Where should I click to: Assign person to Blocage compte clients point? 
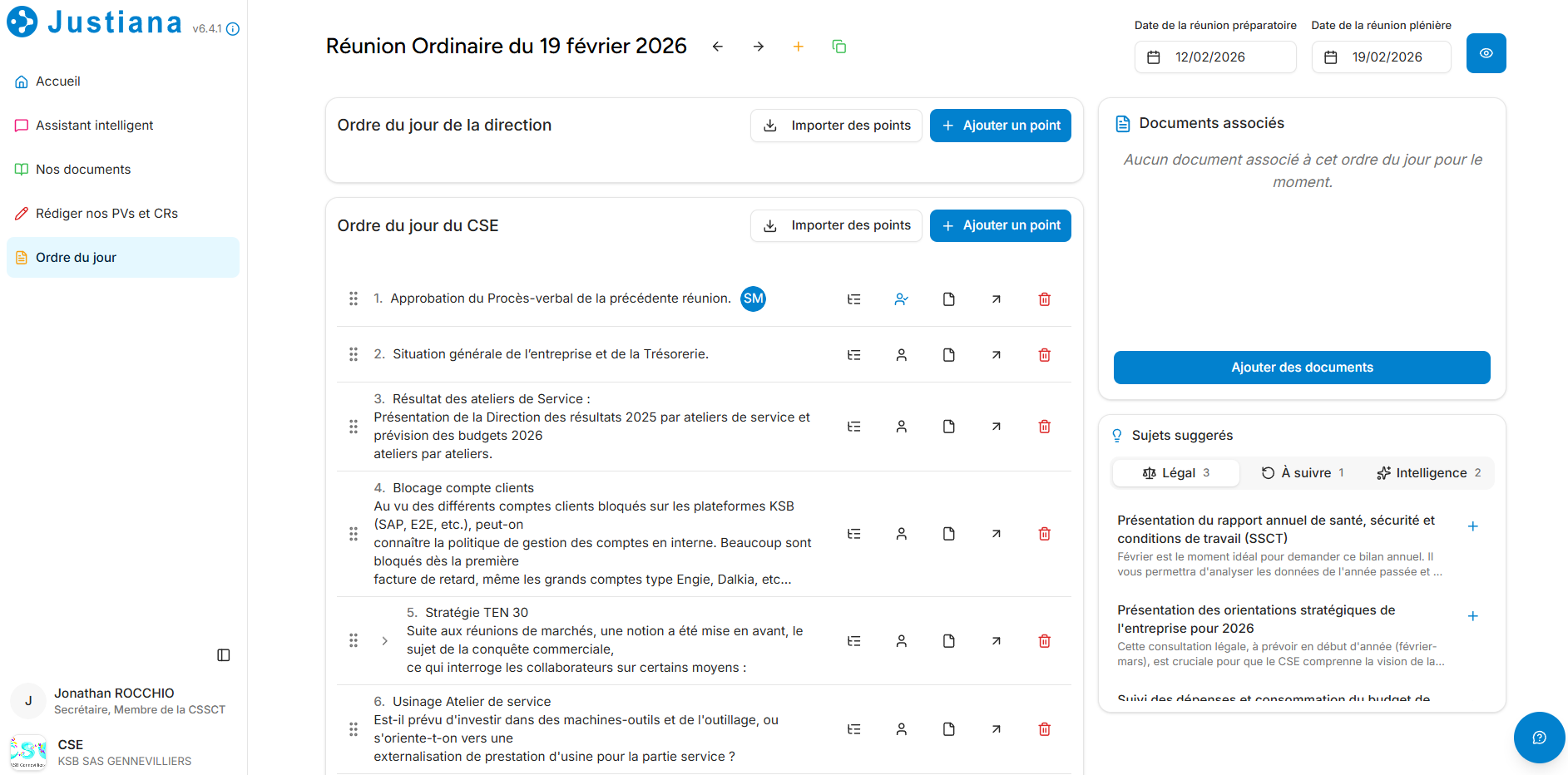click(x=902, y=534)
